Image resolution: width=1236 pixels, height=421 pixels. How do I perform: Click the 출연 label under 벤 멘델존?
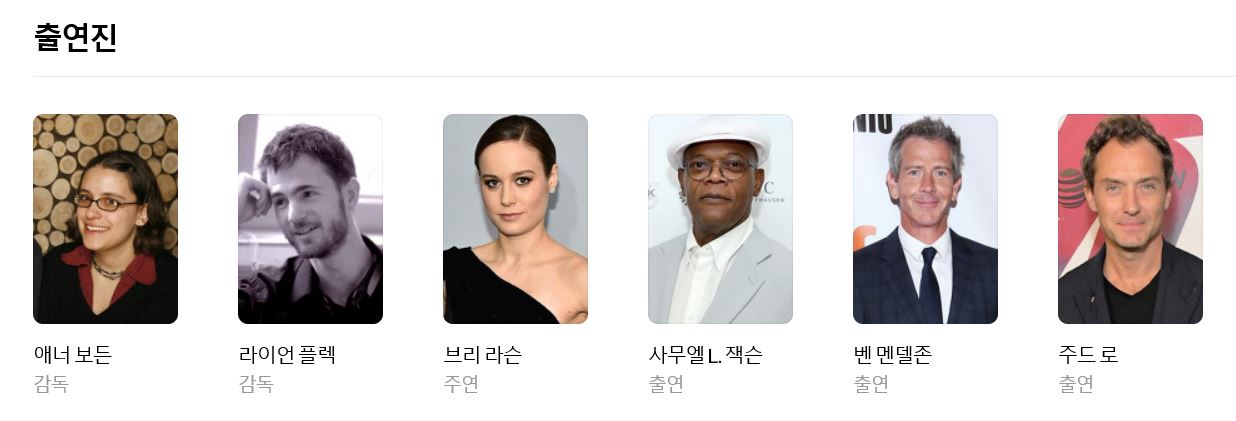coord(871,384)
